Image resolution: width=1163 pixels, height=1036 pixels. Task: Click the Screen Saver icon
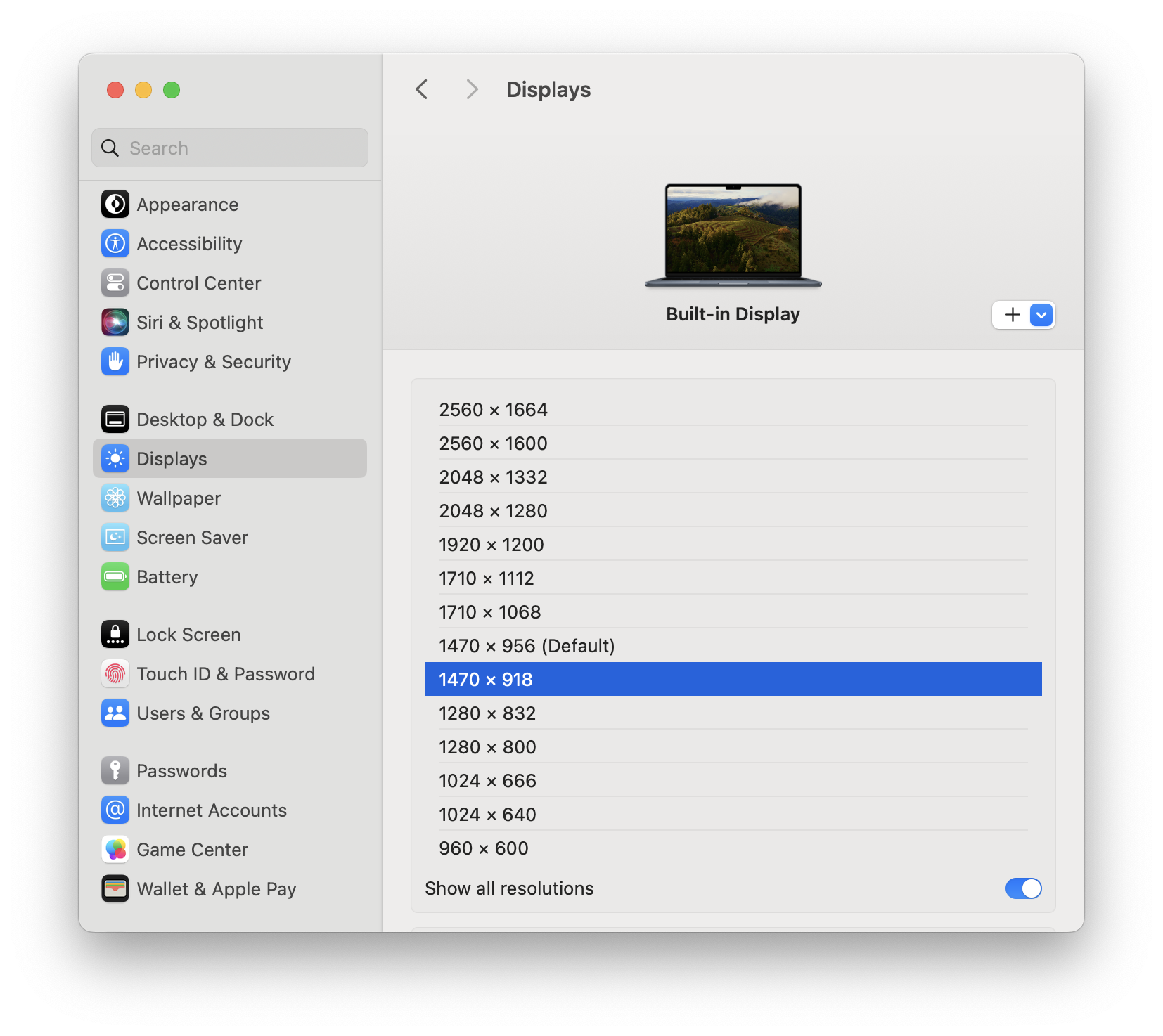(x=115, y=538)
